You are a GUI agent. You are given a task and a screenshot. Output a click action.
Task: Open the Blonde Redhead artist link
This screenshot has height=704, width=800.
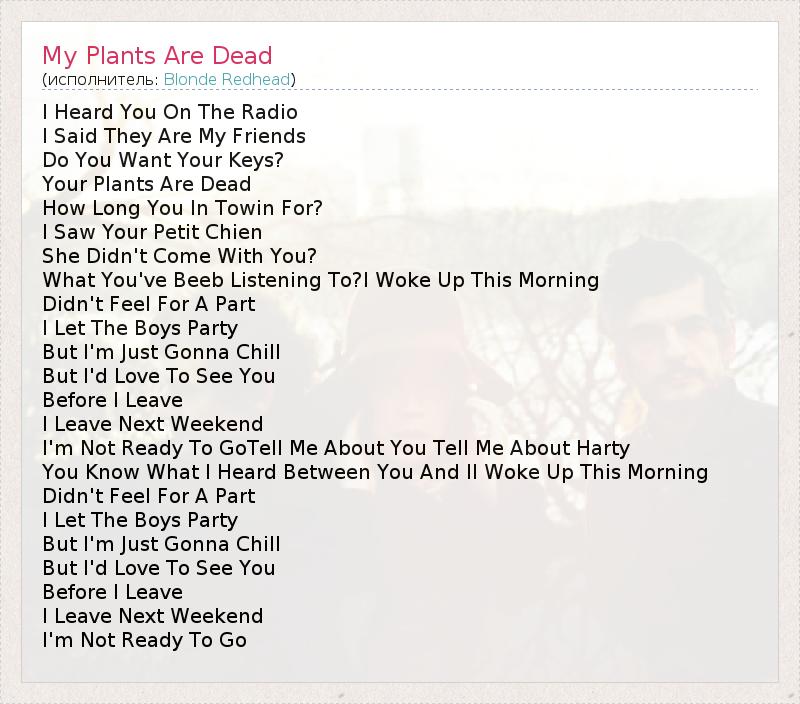pyautogui.click(x=227, y=79)
